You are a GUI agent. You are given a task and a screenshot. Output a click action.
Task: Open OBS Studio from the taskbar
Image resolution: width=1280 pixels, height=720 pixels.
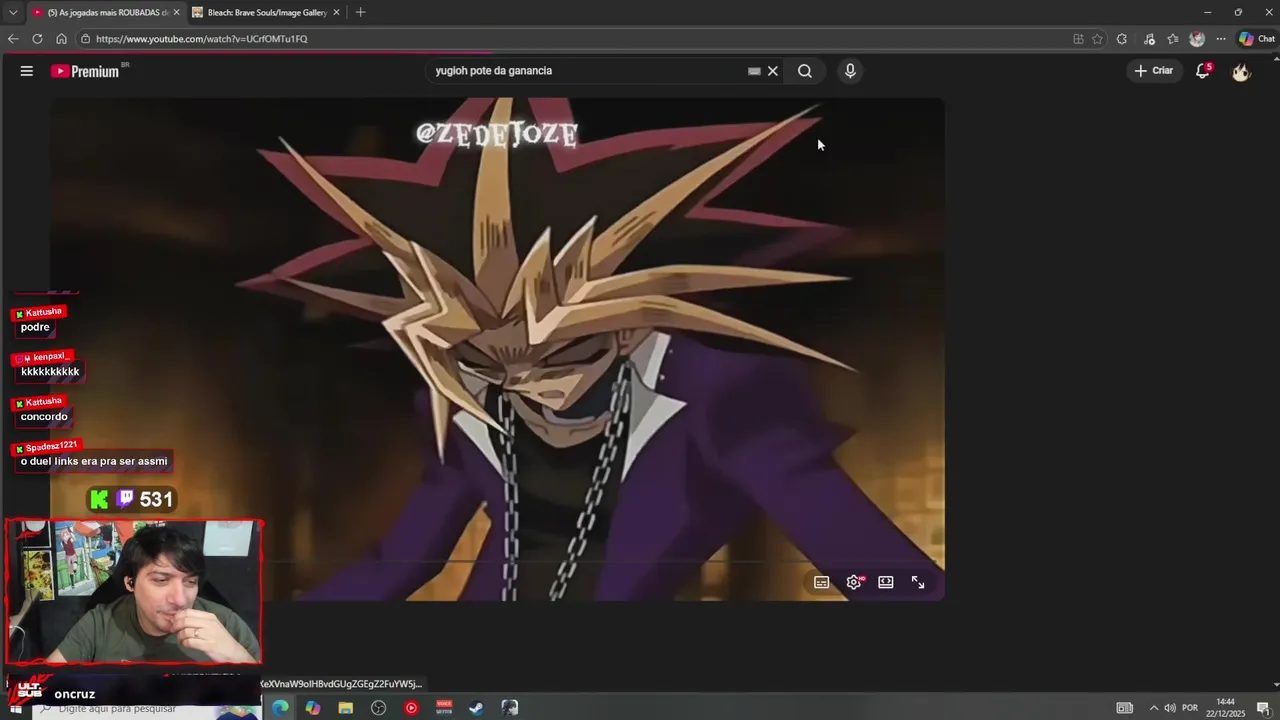coord(378,708)
